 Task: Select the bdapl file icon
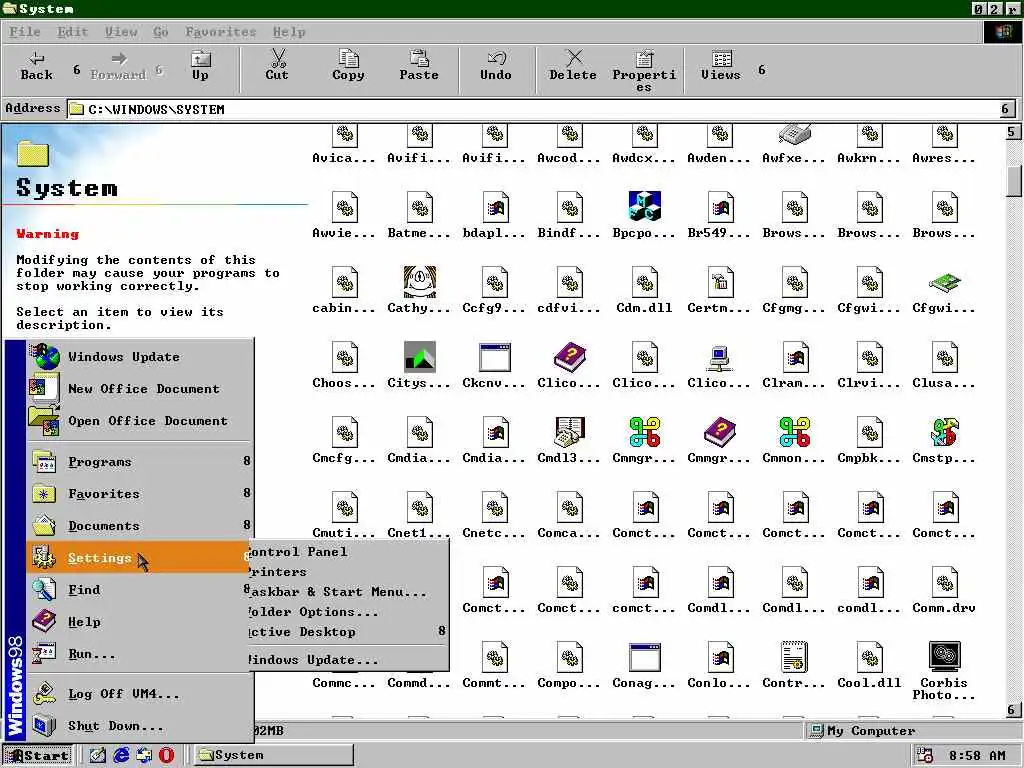click(x=495, y=206)
